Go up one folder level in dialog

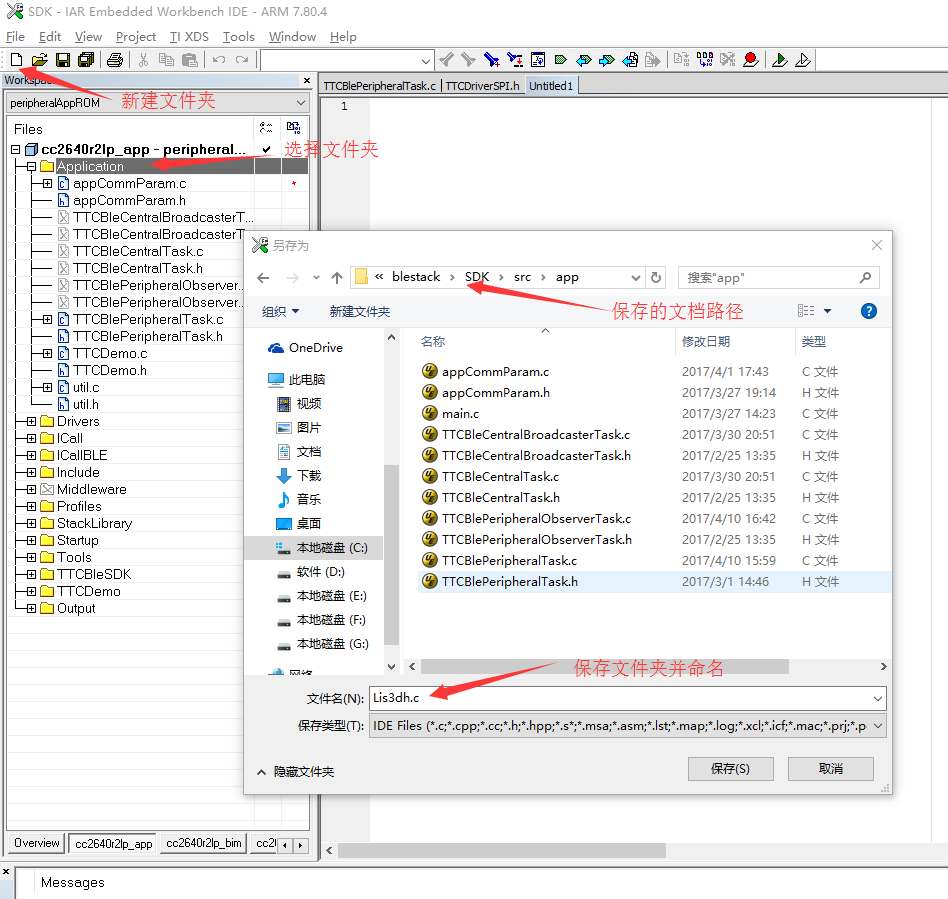[337, 277]
